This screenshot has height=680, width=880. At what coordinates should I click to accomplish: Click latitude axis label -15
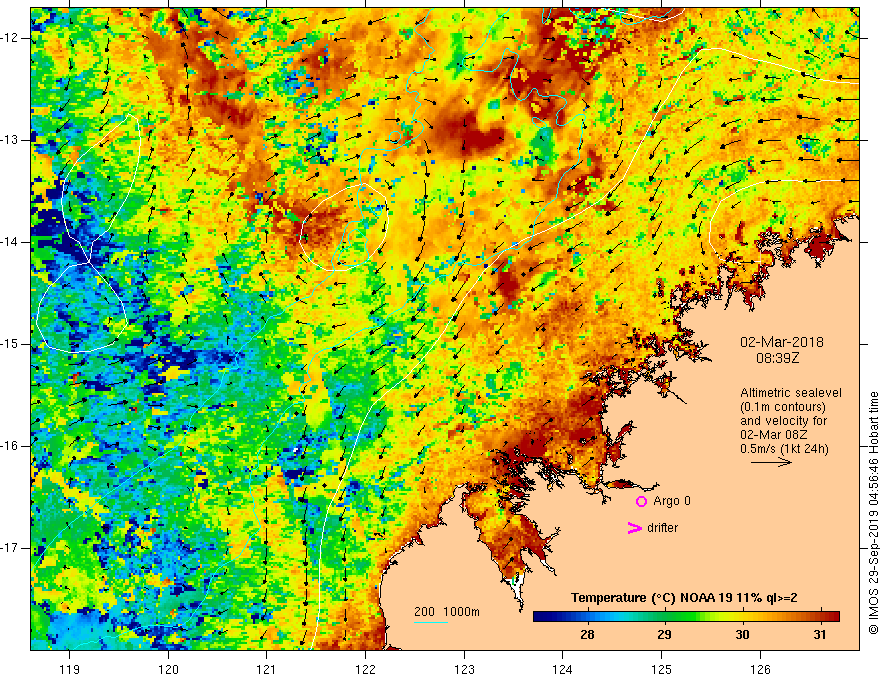[10, 344]
